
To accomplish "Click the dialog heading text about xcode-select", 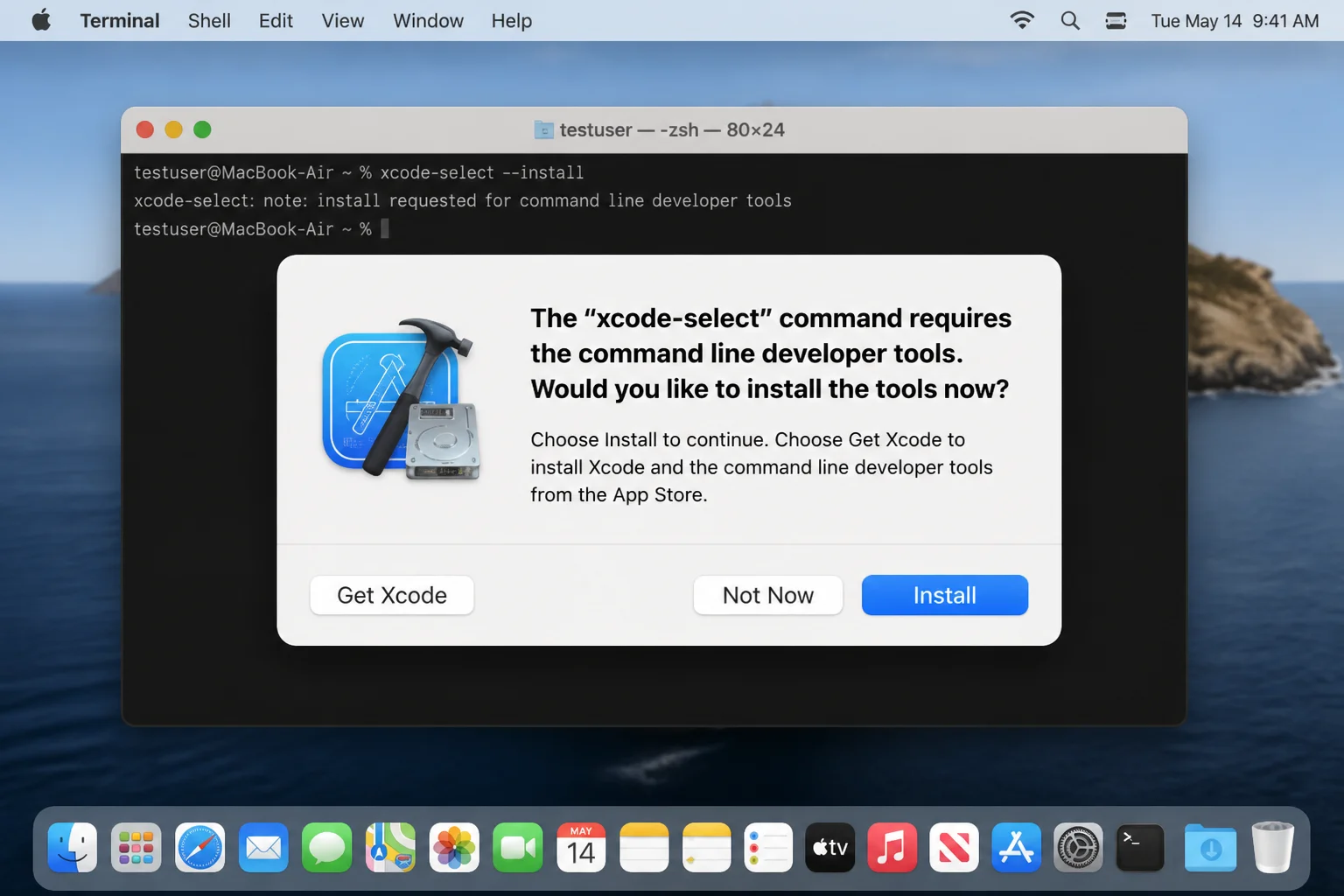I will 770,353.
